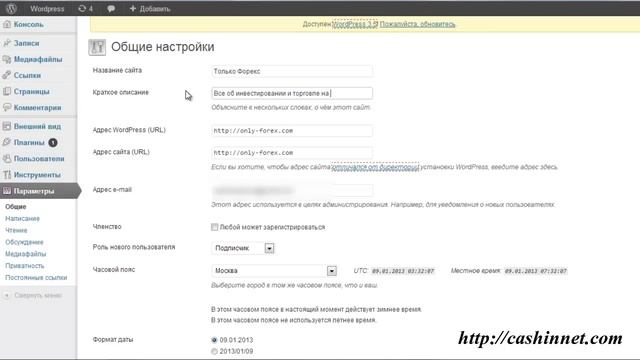640x360 pixels.
Task: Open the Внешний вид menu item
Action: point(37,127)
